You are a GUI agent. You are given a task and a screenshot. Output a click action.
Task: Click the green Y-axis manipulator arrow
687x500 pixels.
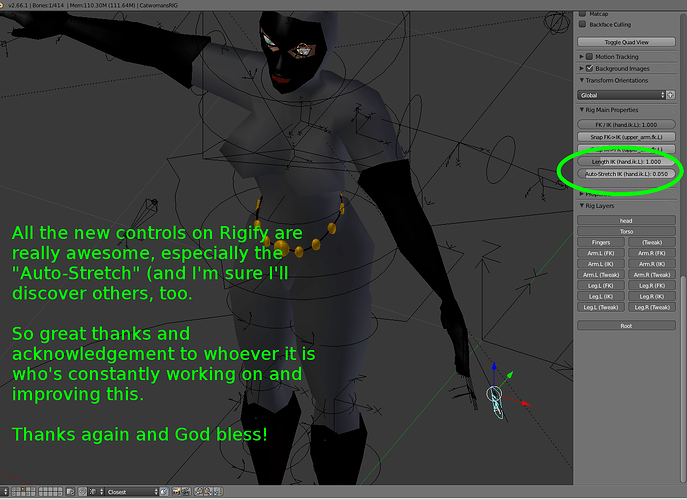click(x=510, y=375)
